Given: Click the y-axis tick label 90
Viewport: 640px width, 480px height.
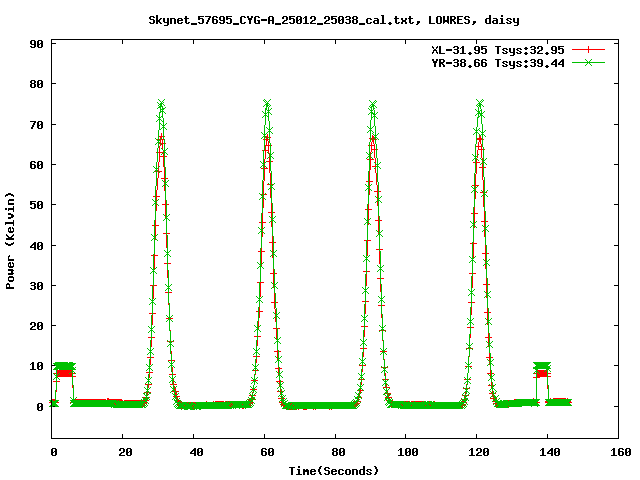Looking at the screenshot, I should point(36,44).
